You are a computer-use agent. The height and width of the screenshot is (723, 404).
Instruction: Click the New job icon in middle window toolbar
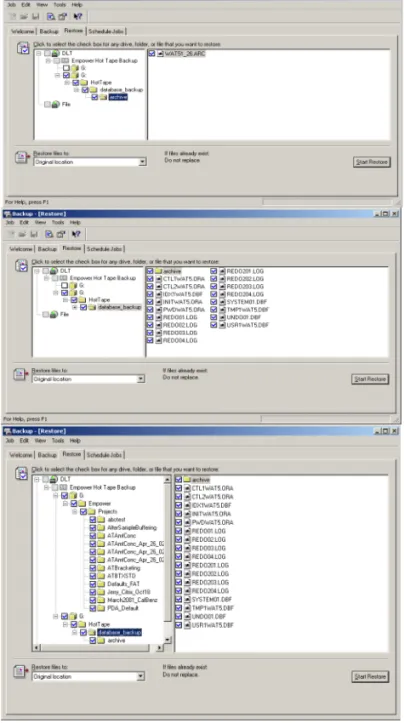point(12,234)
